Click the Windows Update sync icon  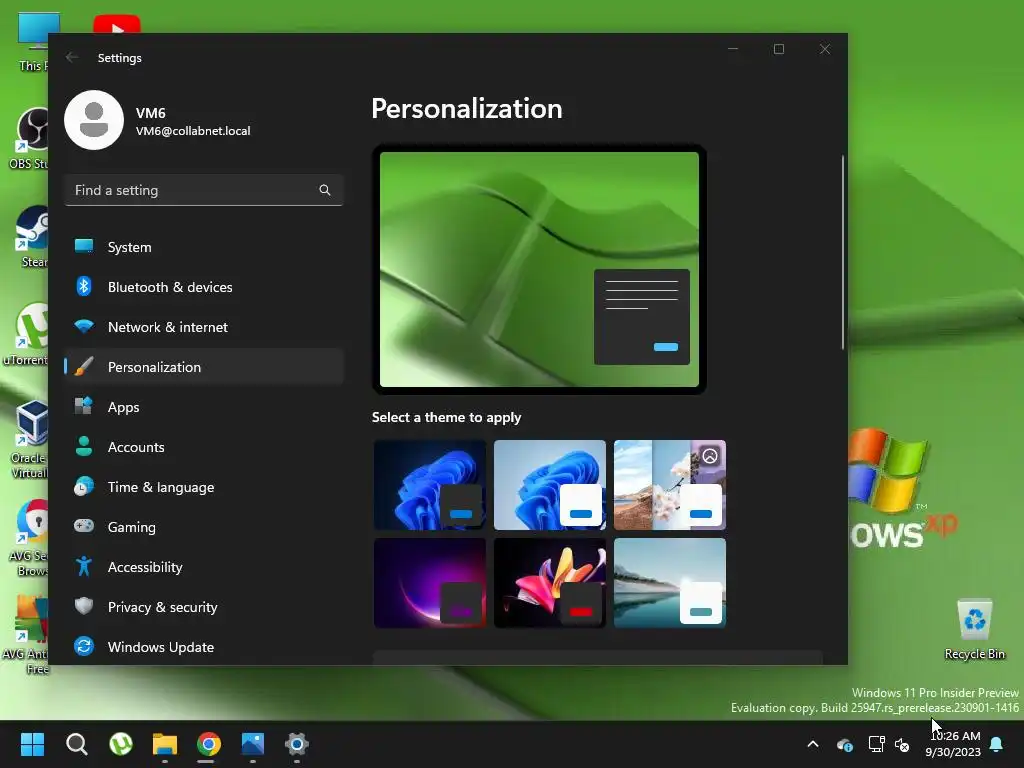(x=84, y=646)
